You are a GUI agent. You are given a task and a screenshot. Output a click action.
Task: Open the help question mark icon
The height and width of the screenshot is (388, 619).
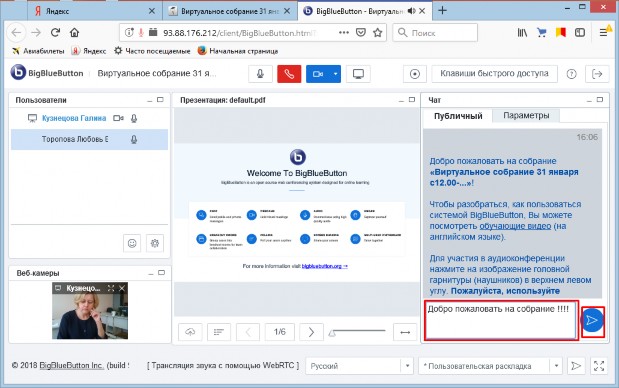571,74
